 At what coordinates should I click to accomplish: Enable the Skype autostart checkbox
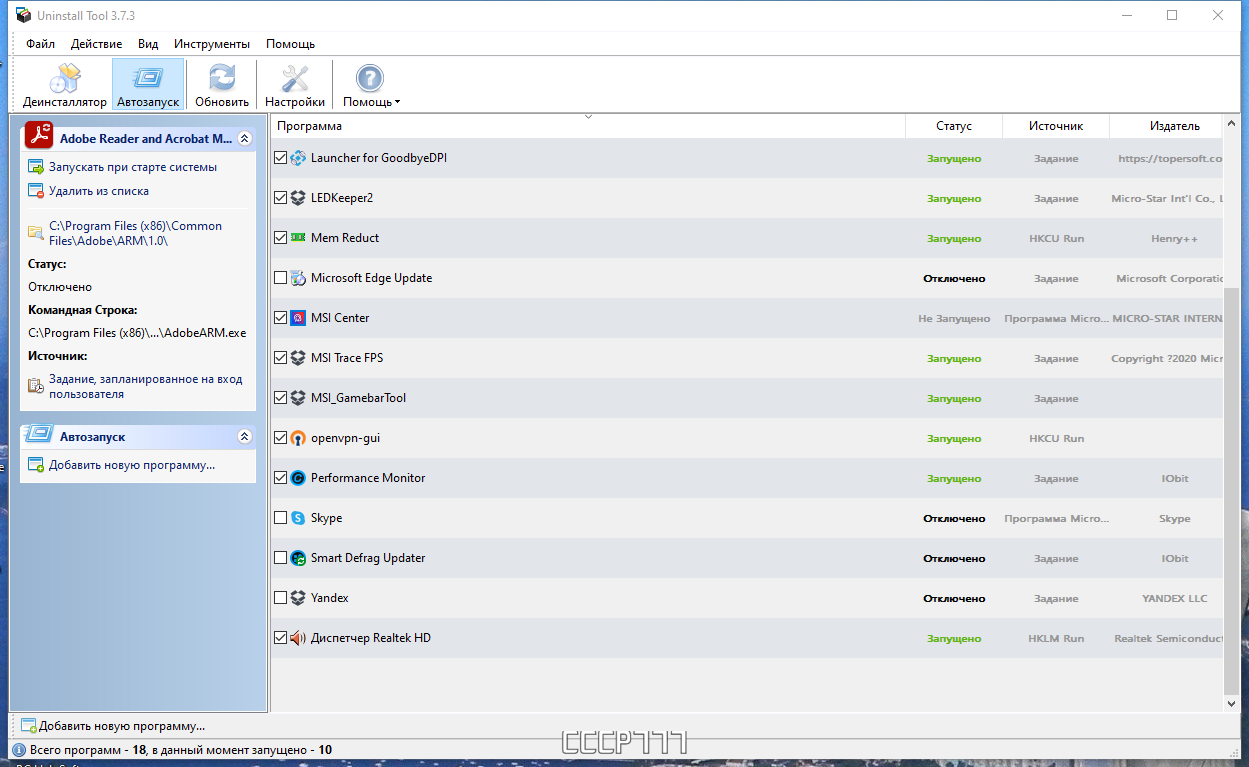(281, 518)
